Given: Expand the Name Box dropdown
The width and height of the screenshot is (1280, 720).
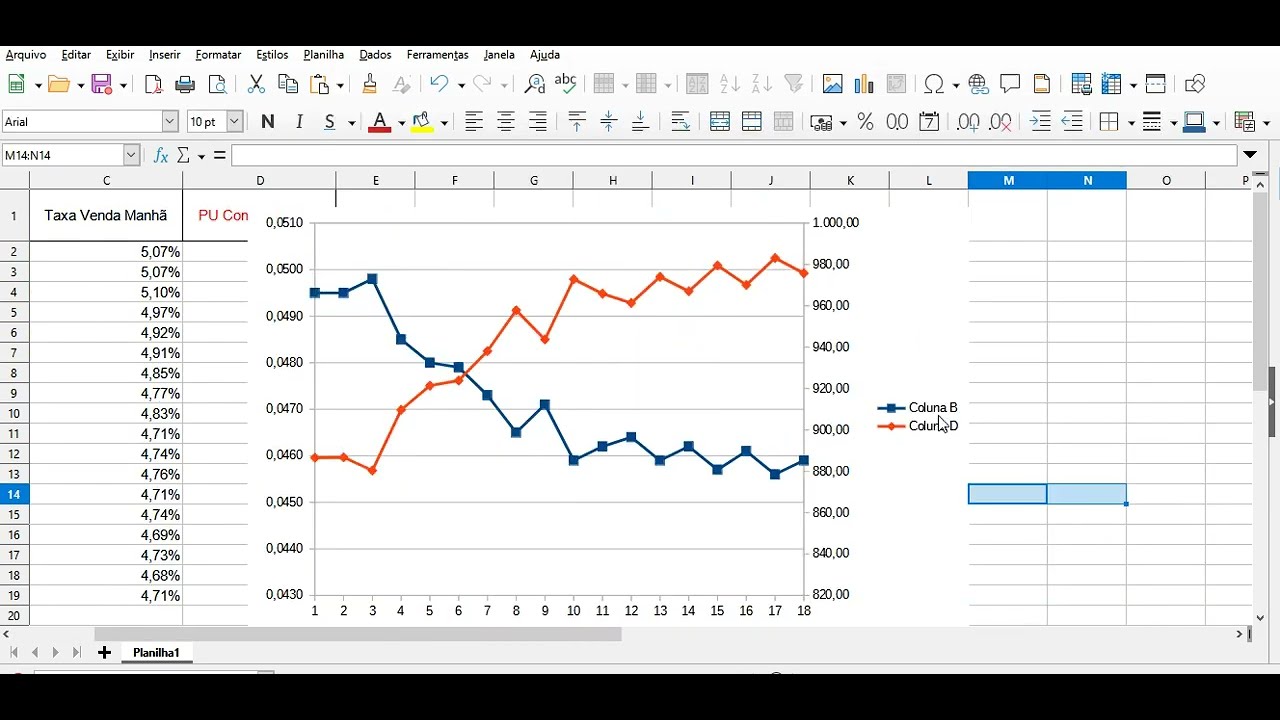Looking at the screenshot, I should tap(131, 156).
